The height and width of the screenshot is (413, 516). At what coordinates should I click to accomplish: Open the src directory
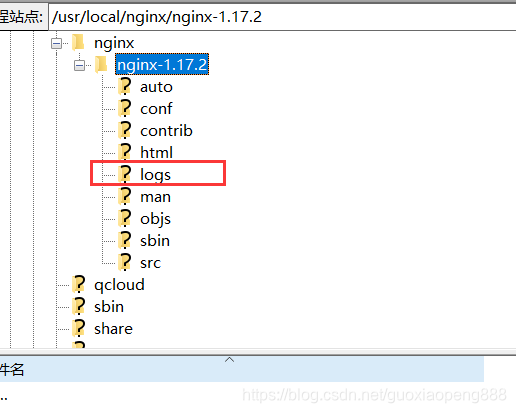(x=150, y=263)
